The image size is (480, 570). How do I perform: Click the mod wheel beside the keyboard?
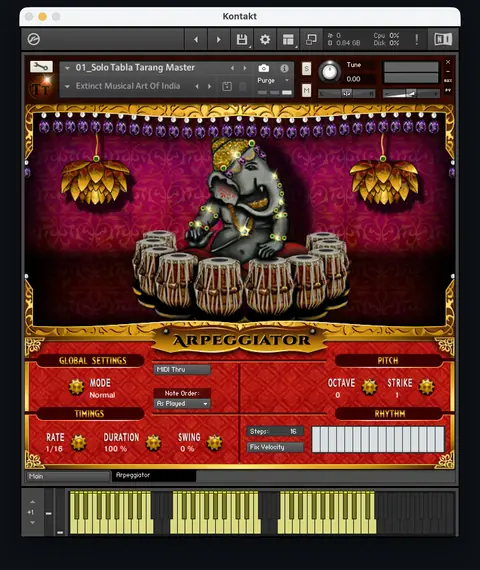60,513
